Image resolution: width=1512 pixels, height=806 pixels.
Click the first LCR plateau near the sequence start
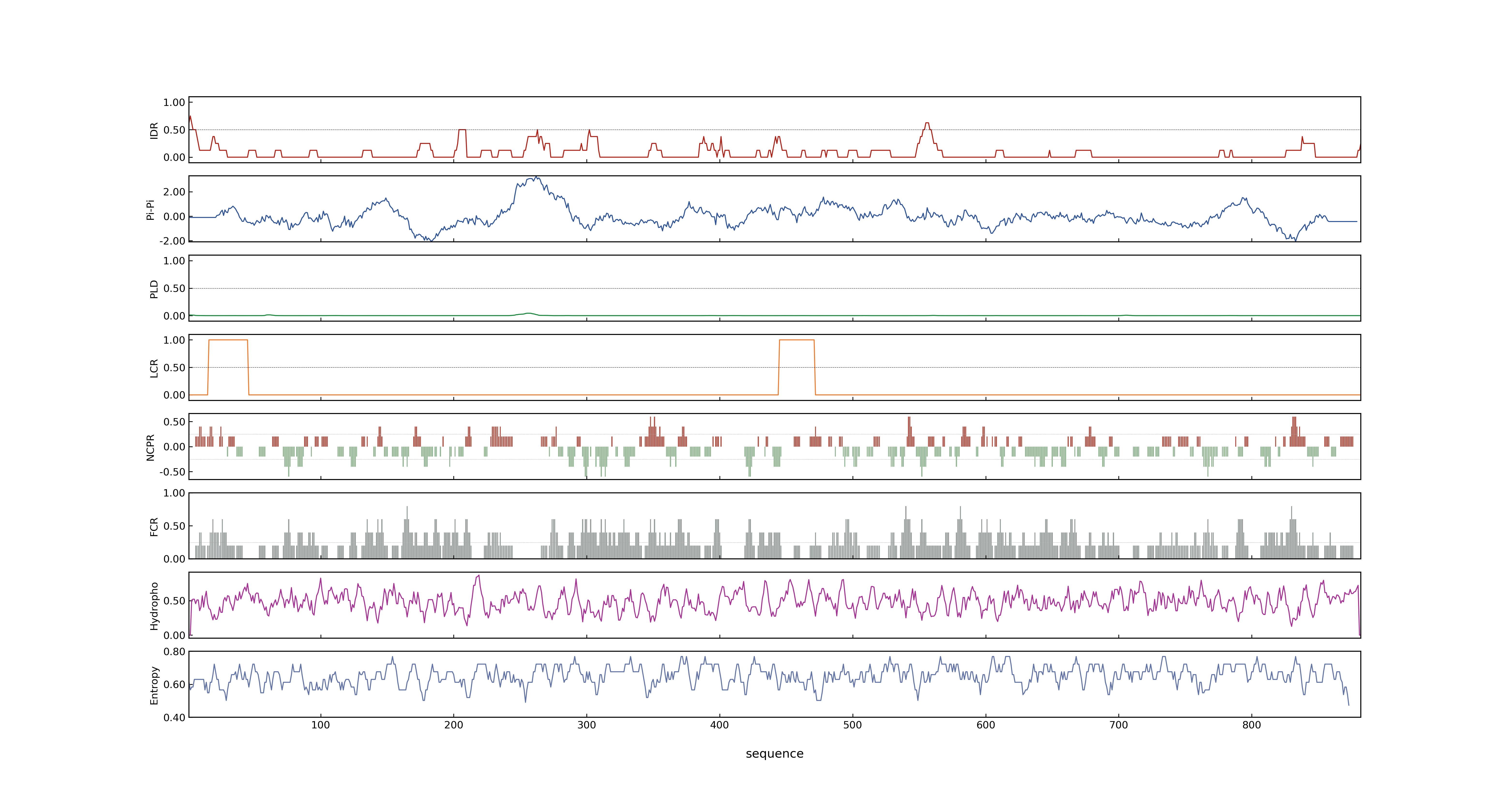[228, 340]
